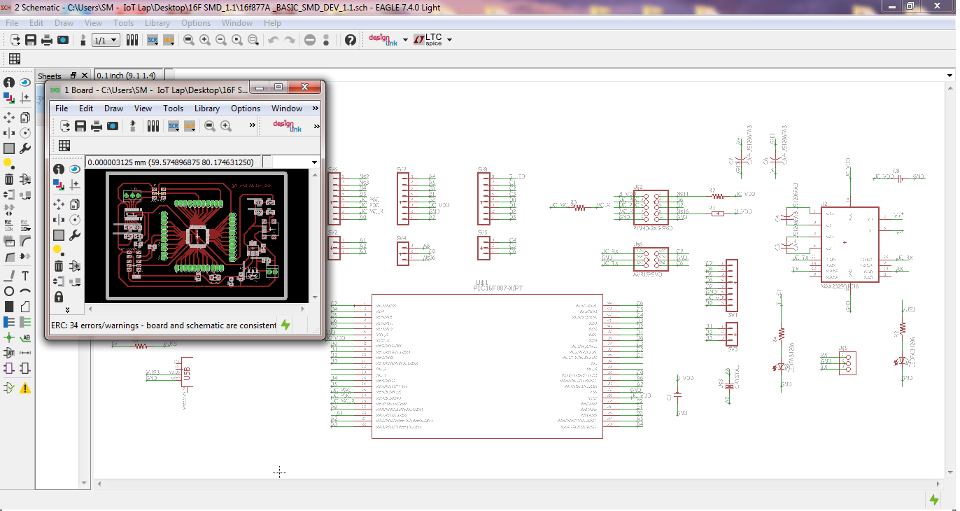This screenshot has width=960, height=511.
Task: Expand hidden Board toolbar icons chevron
Action: point(252,125)
